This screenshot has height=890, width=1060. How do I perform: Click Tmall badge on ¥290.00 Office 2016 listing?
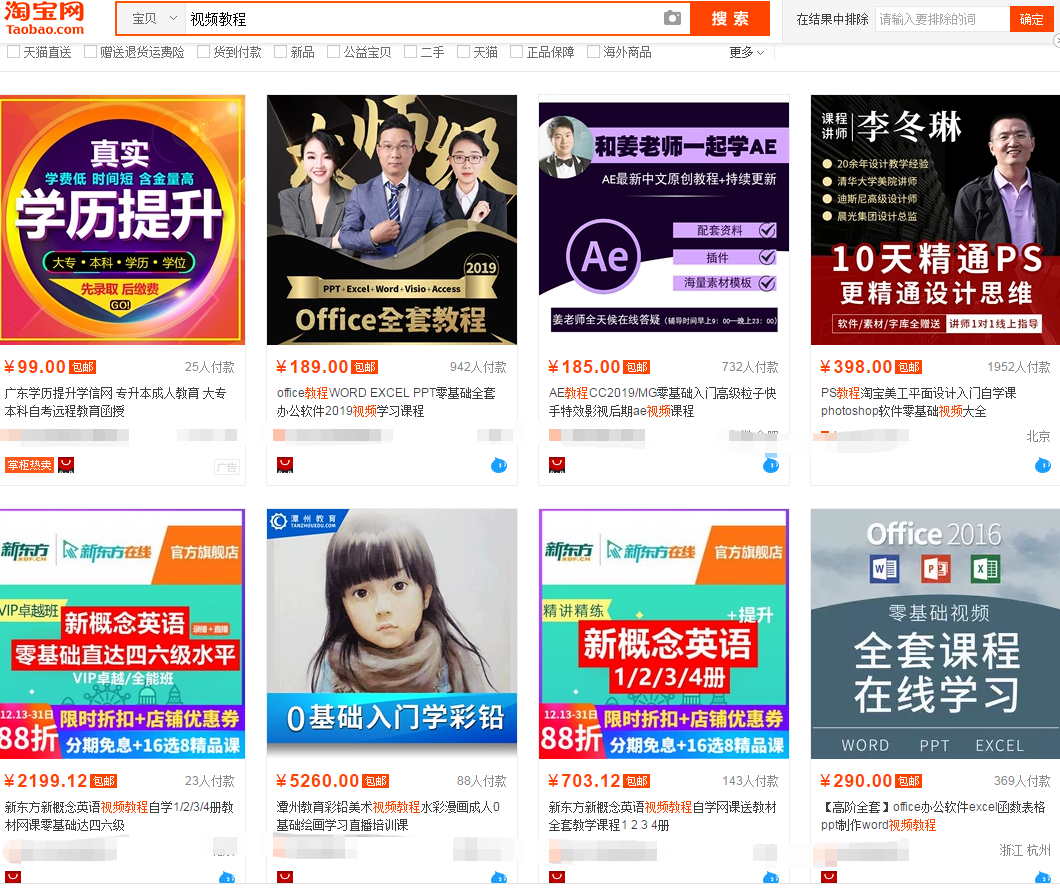click(x=829, y=877)
